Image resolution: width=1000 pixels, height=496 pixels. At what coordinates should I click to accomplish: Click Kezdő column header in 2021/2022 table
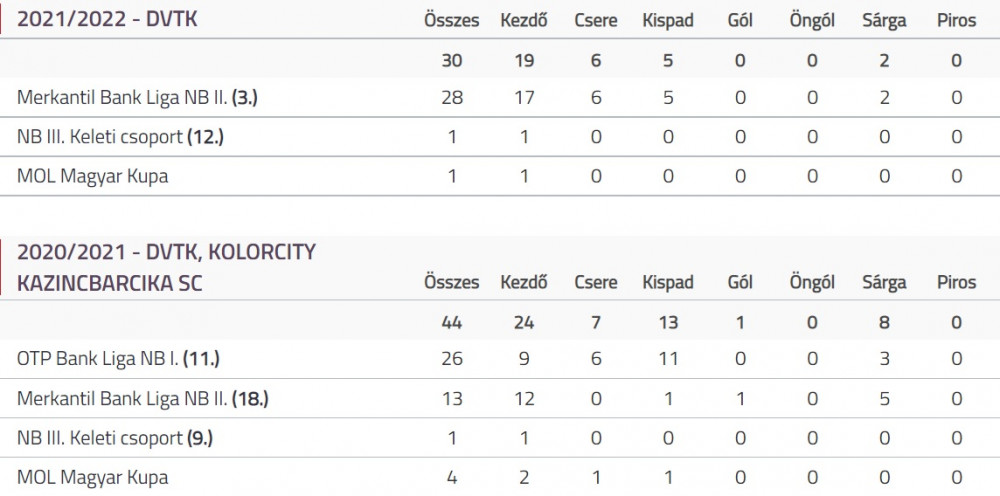tap(524, 20)
